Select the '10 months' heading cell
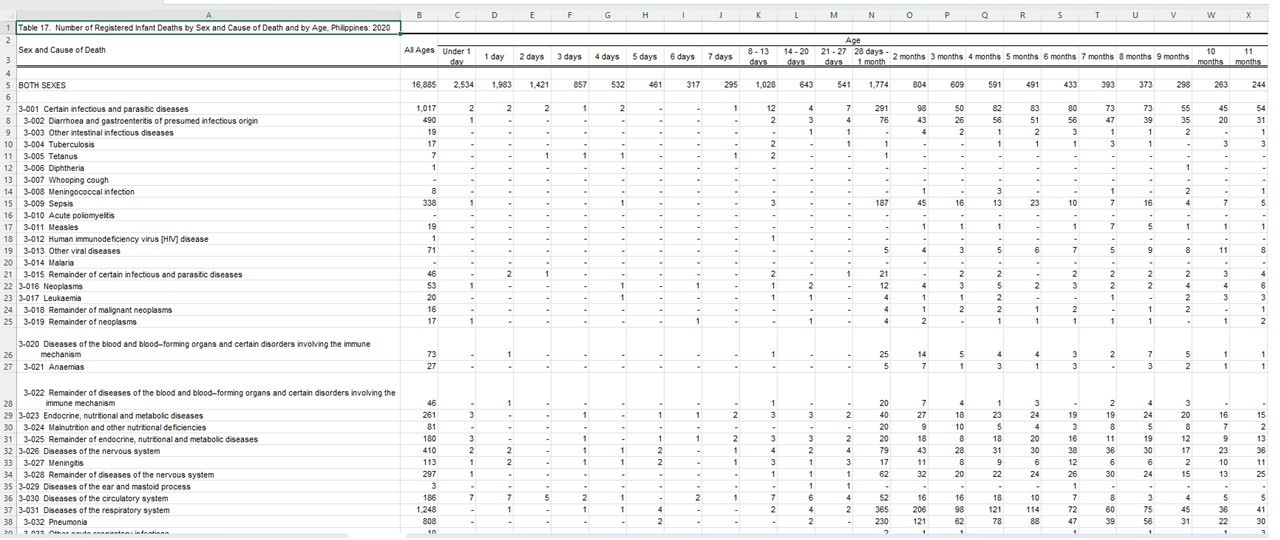1280x540 pixels. click(x=1211, y=55)
